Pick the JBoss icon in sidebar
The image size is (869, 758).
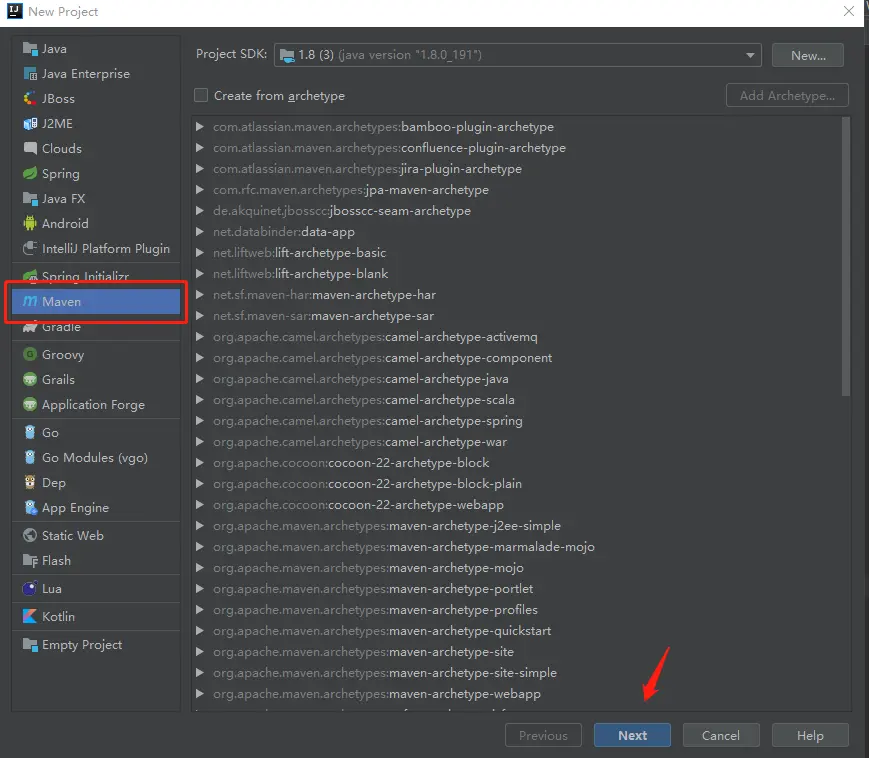(x=30, y=99)
